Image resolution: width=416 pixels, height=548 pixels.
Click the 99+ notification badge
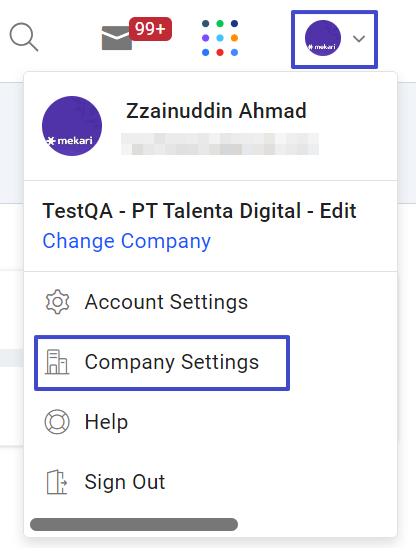pos(150,29)
